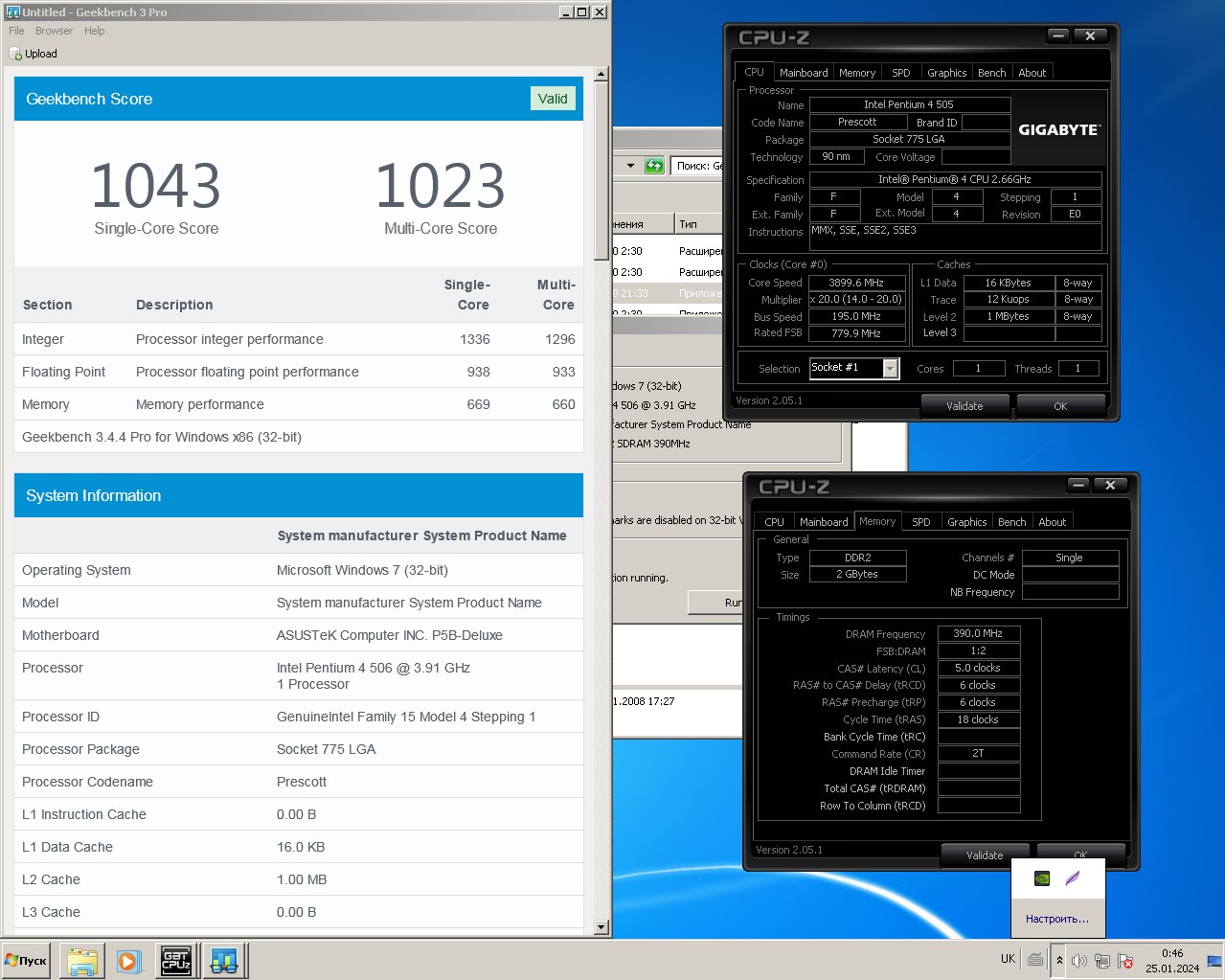Click Validate in upper CPU-Z window
Viewport: 1225px width, 980px height.
pyautogui.click(x=964, y=406)
